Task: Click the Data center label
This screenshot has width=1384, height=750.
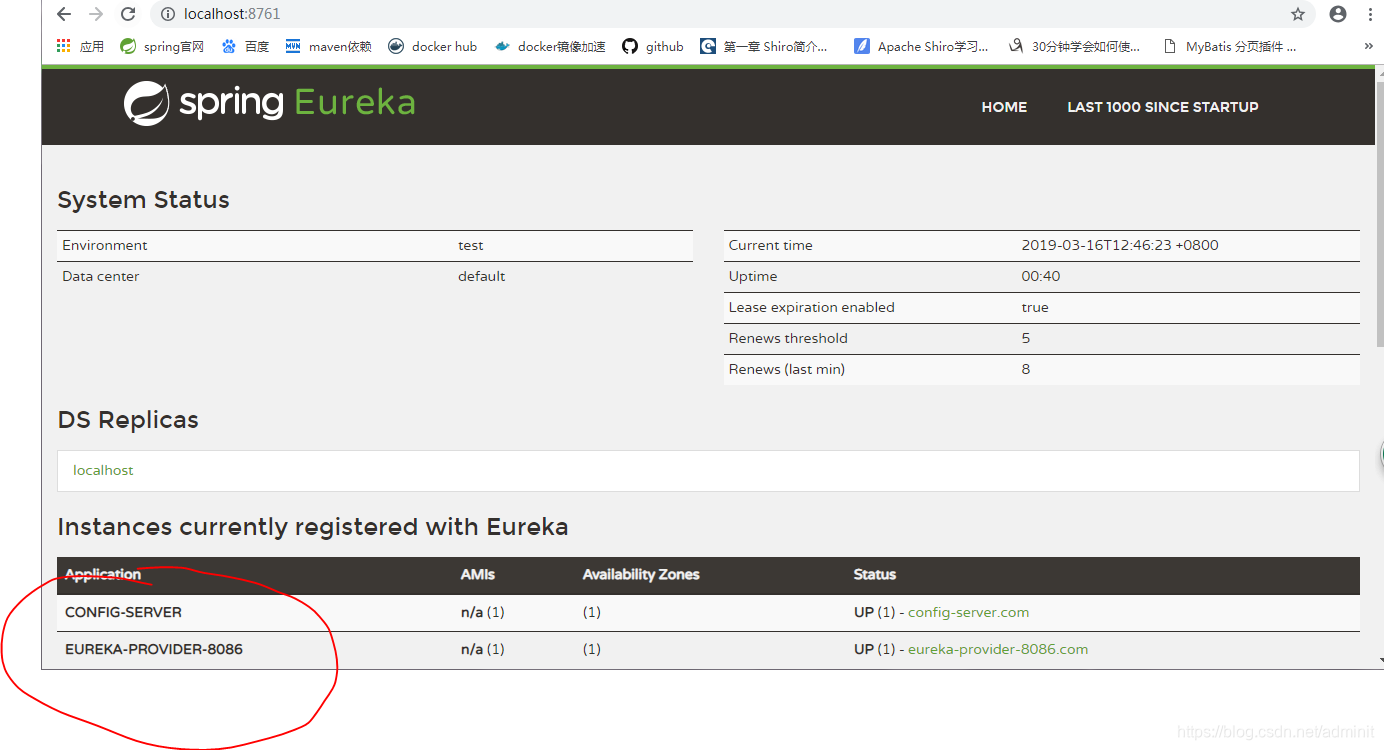Action: point(100,276)
